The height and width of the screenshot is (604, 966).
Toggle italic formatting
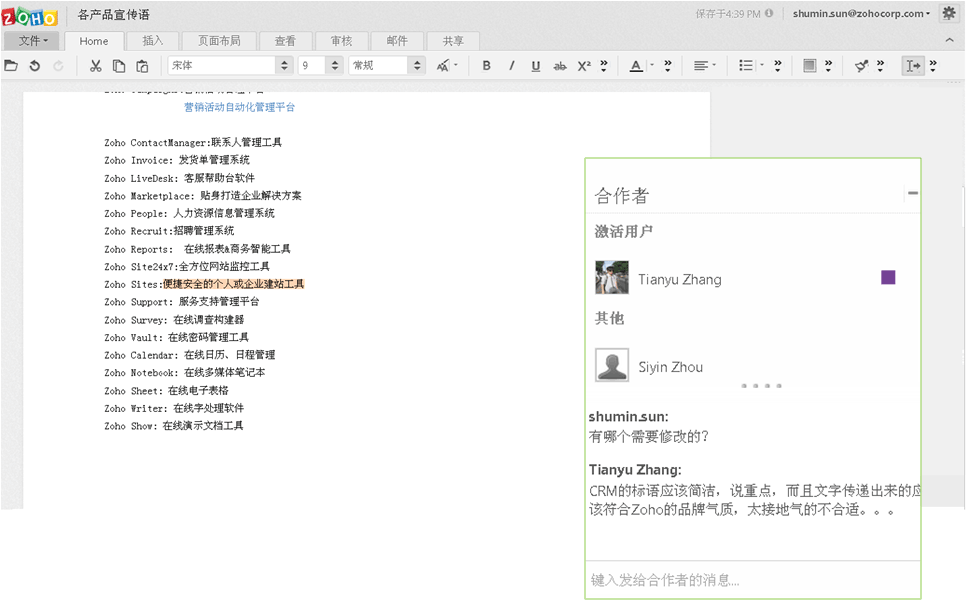point(511,66)
